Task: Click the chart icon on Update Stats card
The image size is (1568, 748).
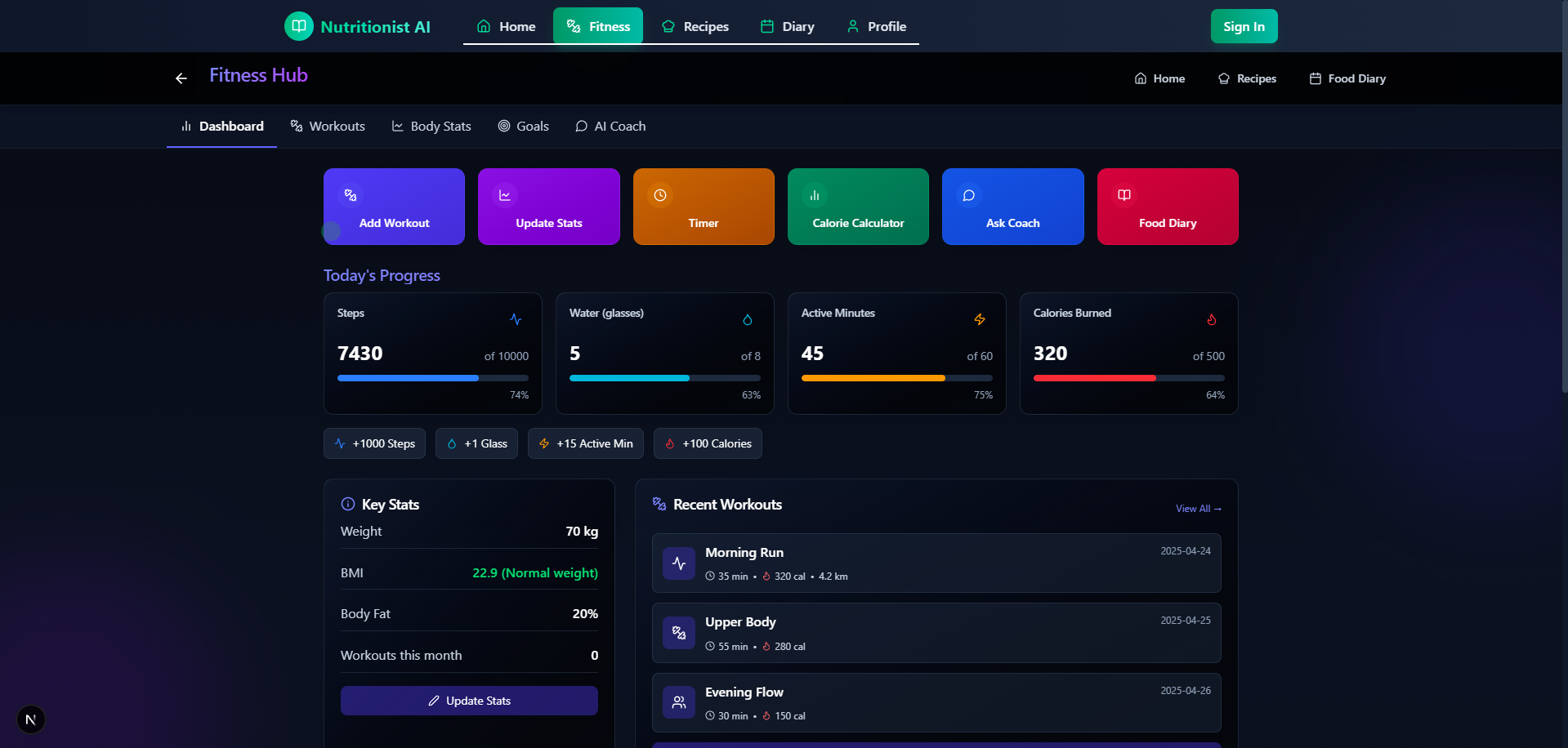Action: coord(505,195)
